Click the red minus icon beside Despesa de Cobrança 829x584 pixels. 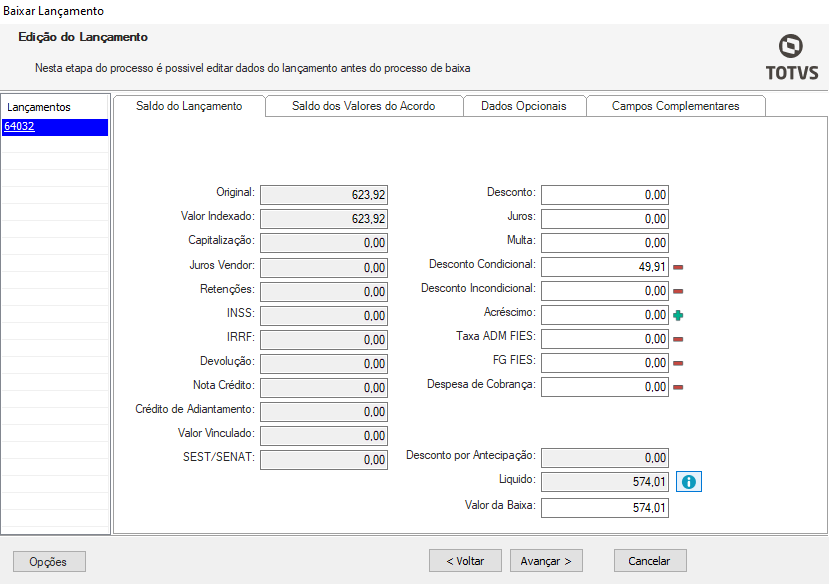(x=678, y=387)
